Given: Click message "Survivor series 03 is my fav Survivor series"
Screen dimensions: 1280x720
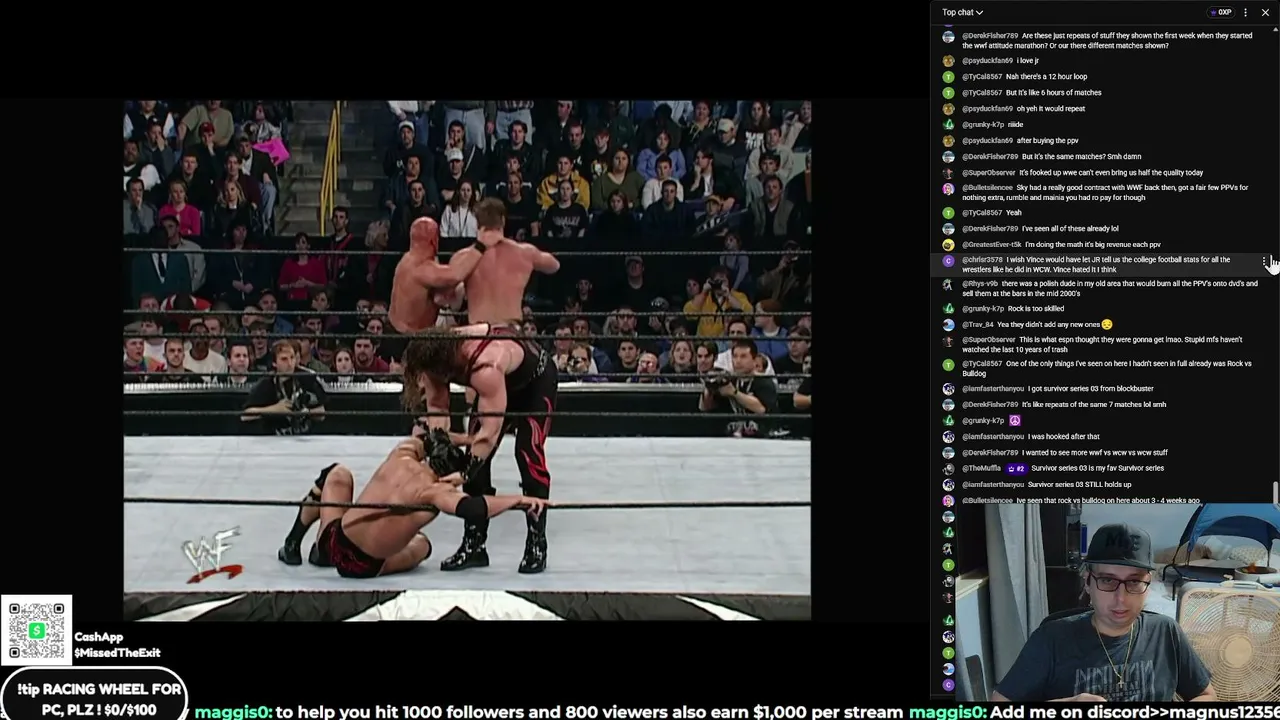Looking at the screenshot, I should point(1098,469).
